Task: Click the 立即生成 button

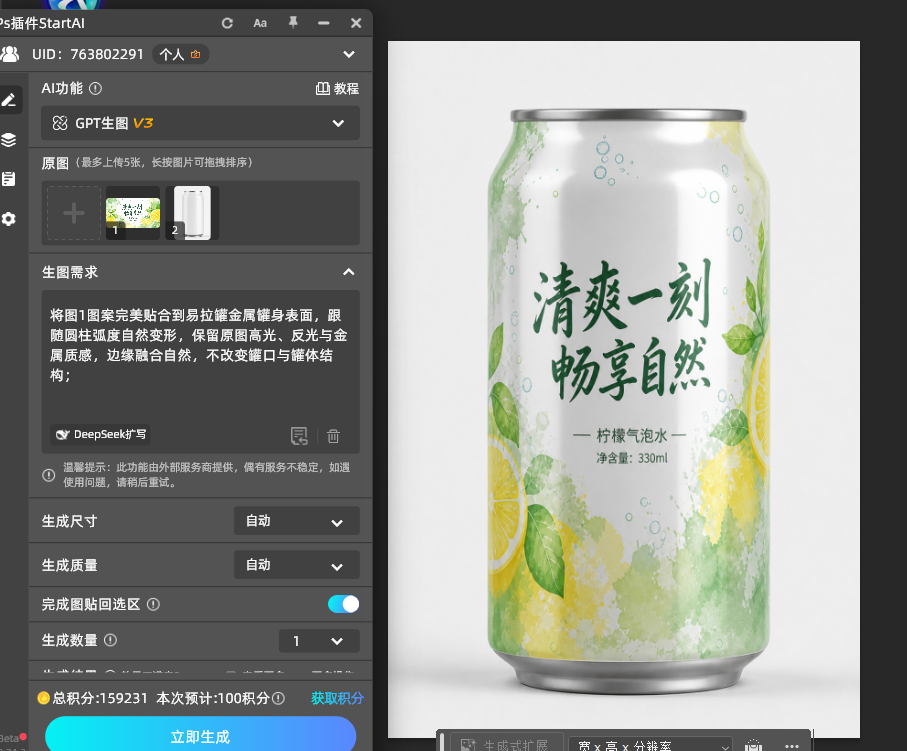Action: [200, 735]
